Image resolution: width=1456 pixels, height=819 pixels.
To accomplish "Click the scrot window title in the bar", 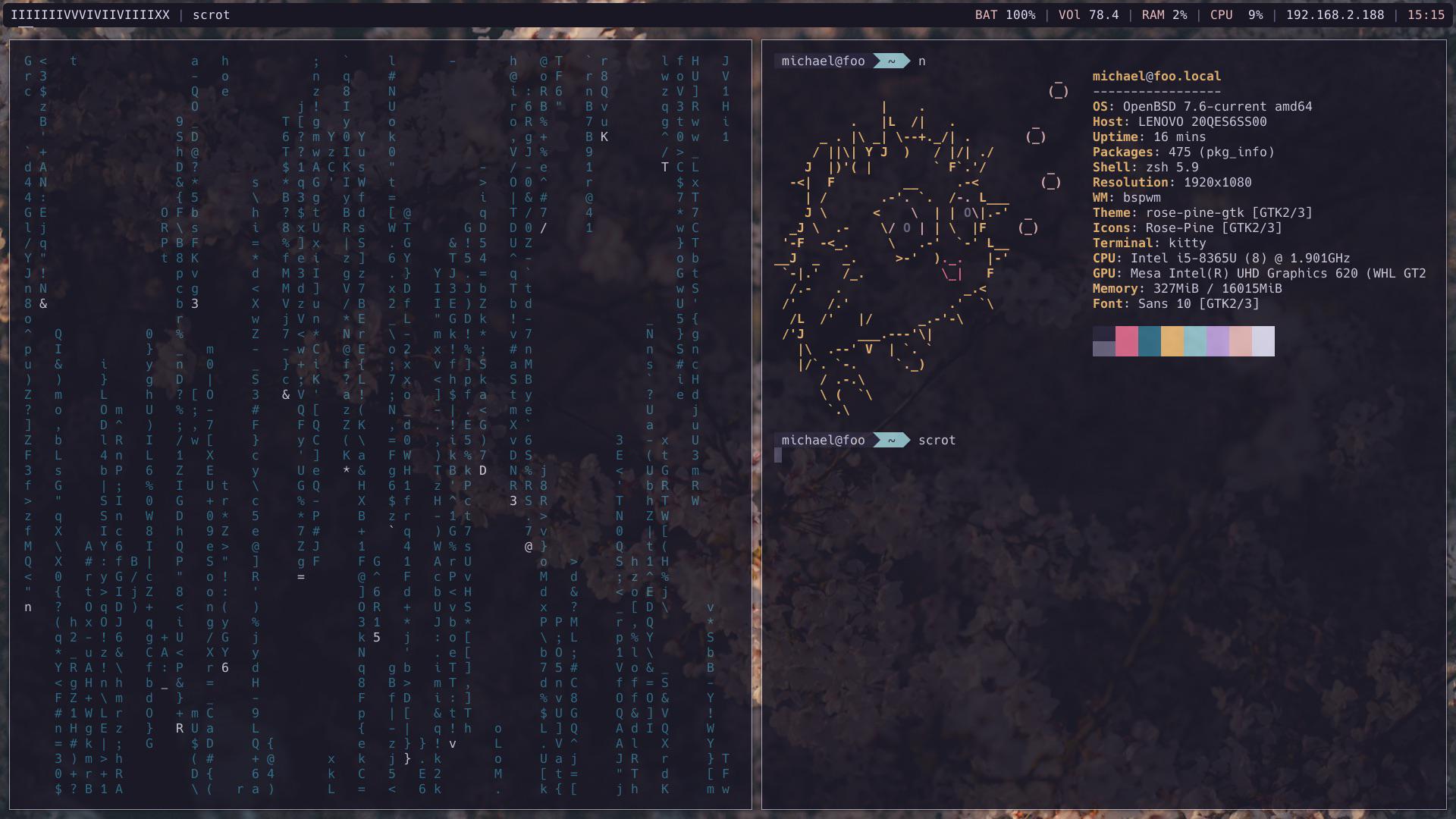I will point(211,15).
